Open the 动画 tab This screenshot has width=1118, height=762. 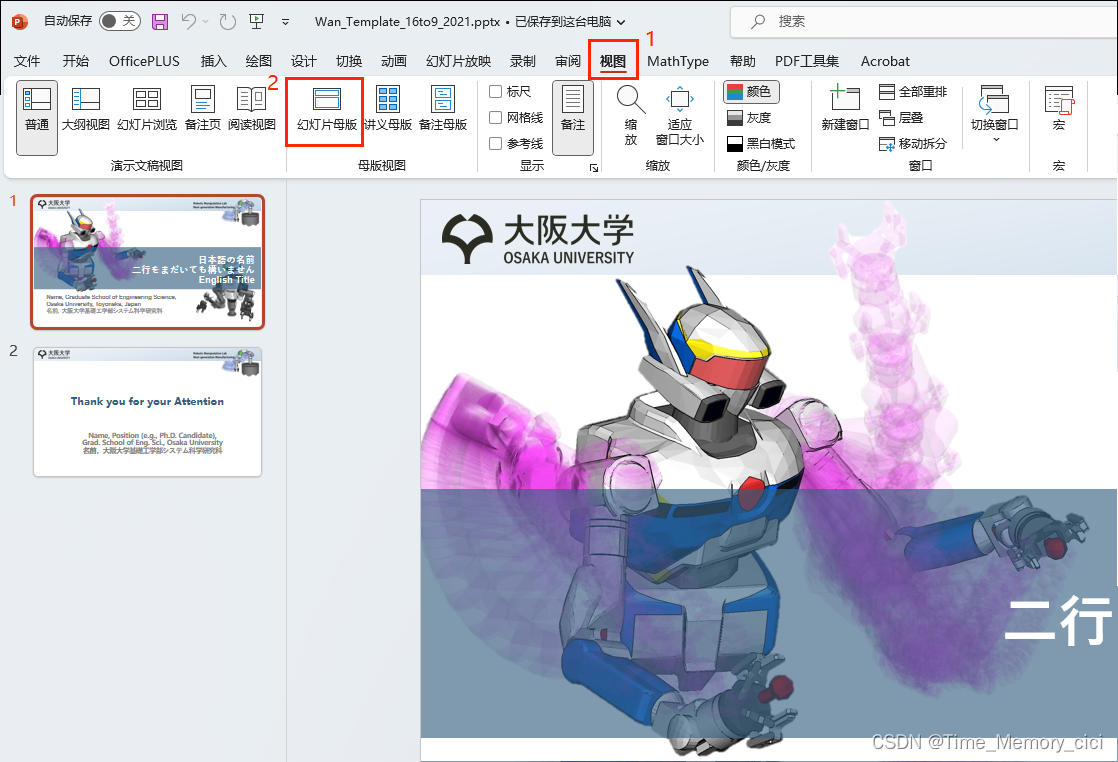pyautogui.click(x=394, y=61)
